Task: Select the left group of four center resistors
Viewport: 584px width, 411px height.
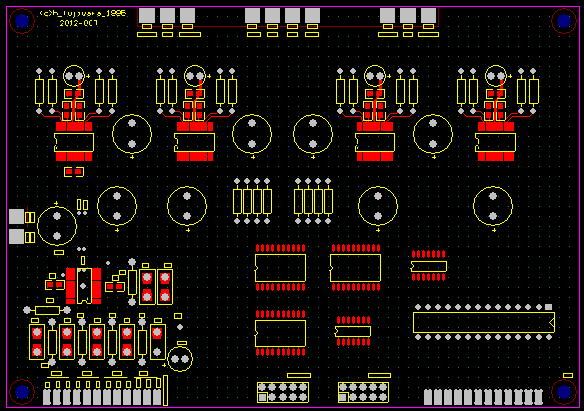Action: coord(252,201)
